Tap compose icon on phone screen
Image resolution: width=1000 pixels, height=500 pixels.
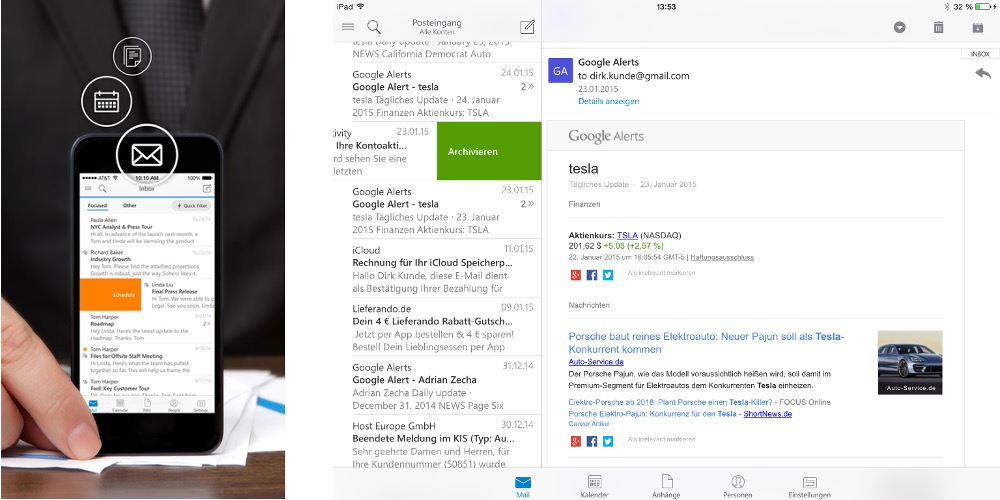click(207, 189)
